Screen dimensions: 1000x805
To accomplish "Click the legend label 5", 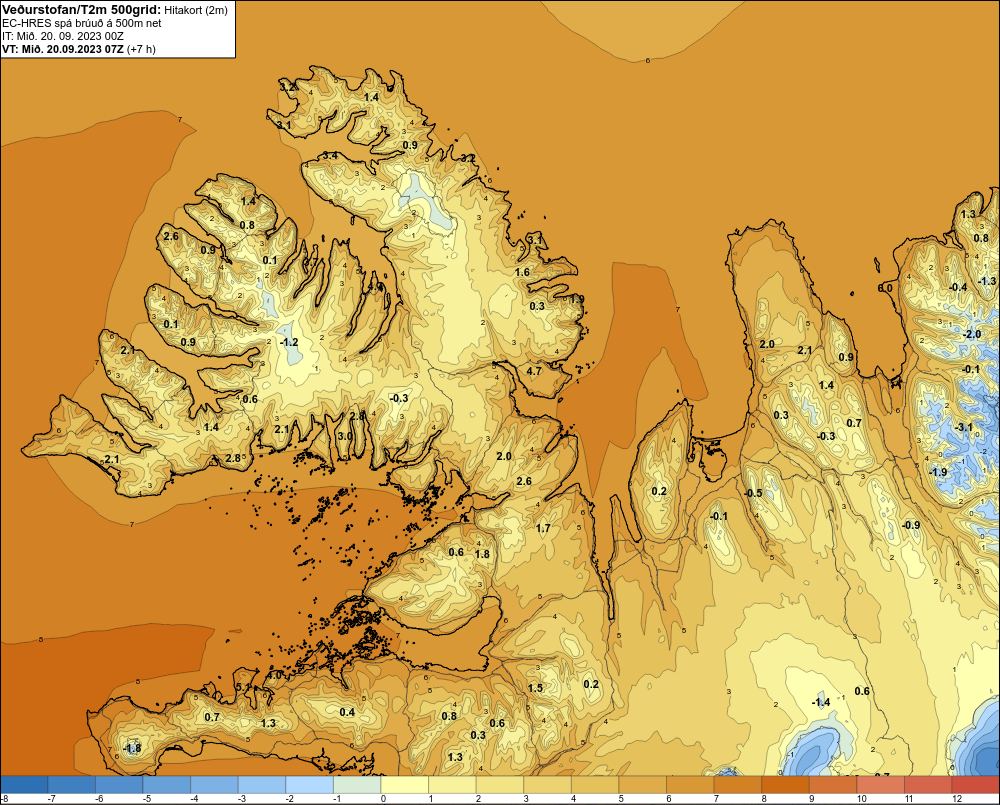I will pyautogui.click(x=621, y=799).
